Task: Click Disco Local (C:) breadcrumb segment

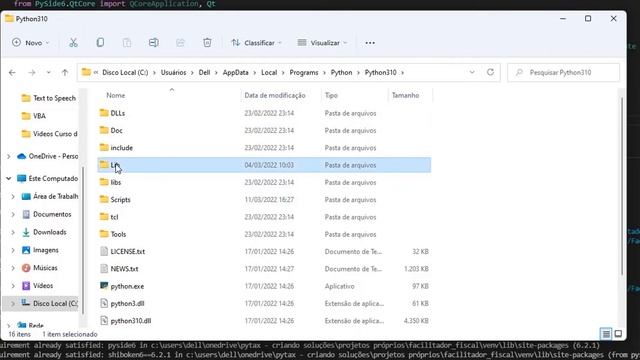Action: pos(125,72)
